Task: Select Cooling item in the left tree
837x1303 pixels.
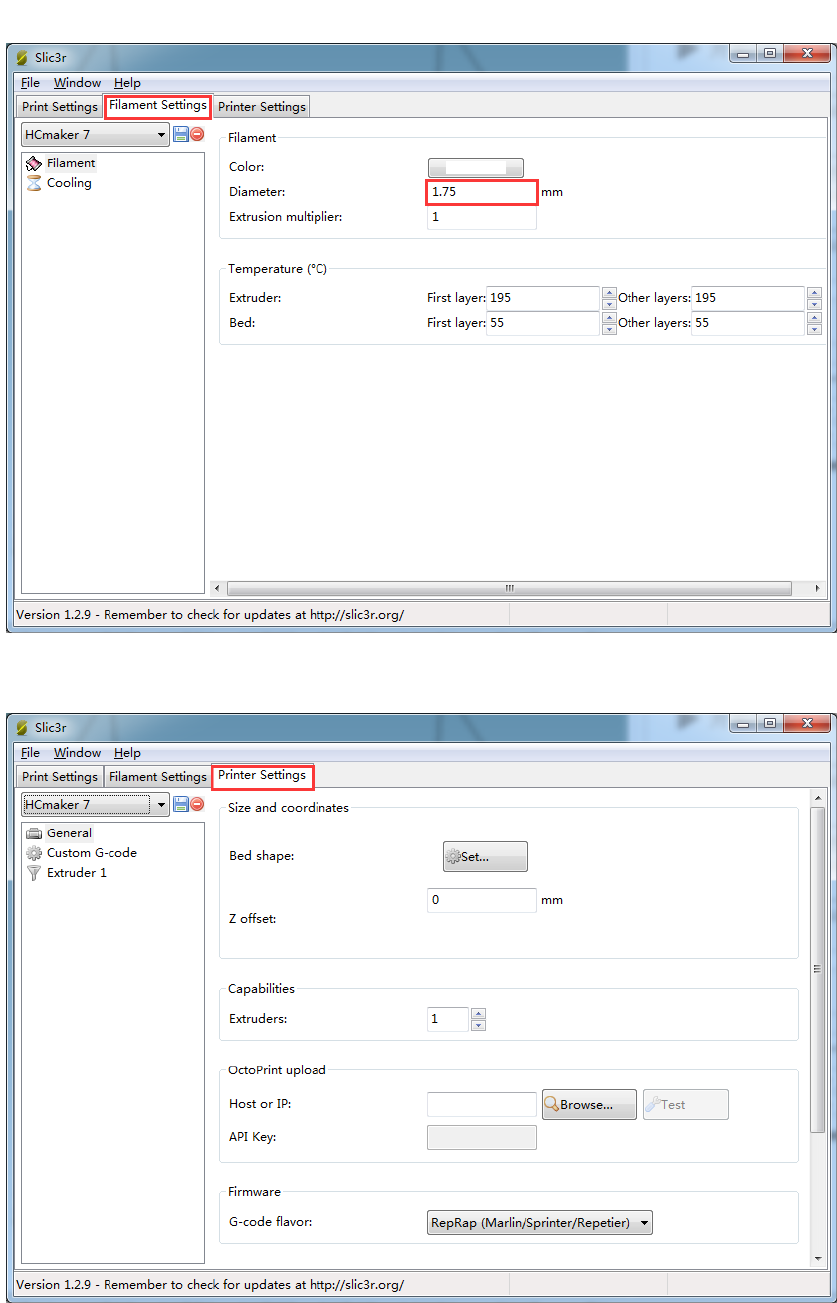Action: coord(59,183)
